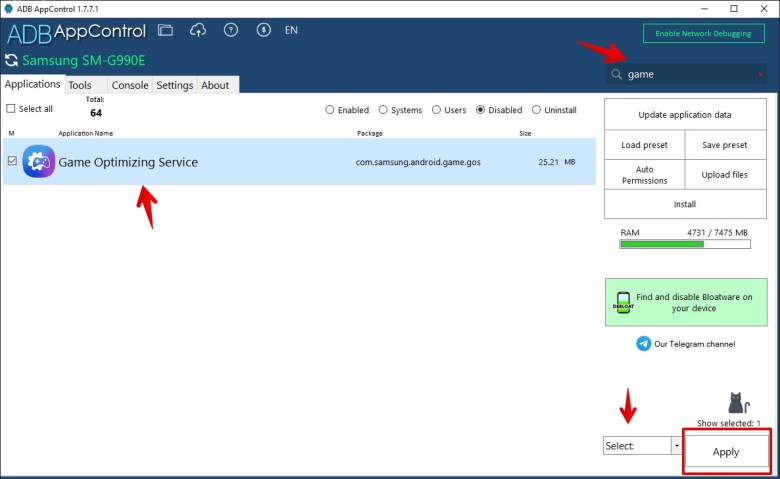
Task: Click the Samsung SM-G990E device name
Action: pyautogui.click(x=84, y=61)
